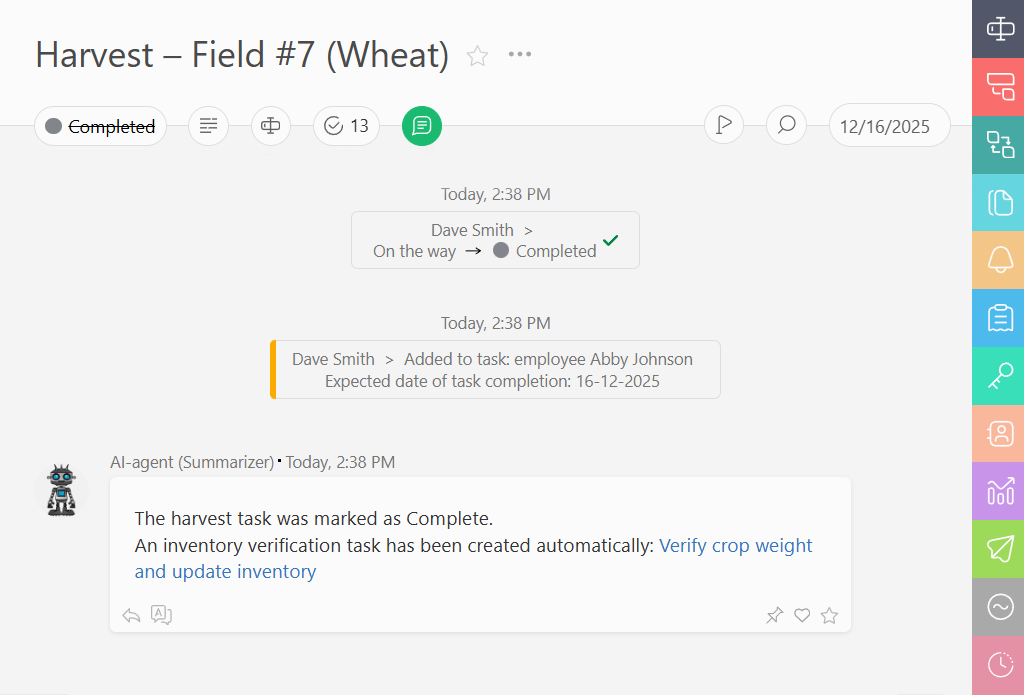This screenshot has width=1024, height=695.
Task: Toggle the favorite star on the task title
Action: click(477, 57)
